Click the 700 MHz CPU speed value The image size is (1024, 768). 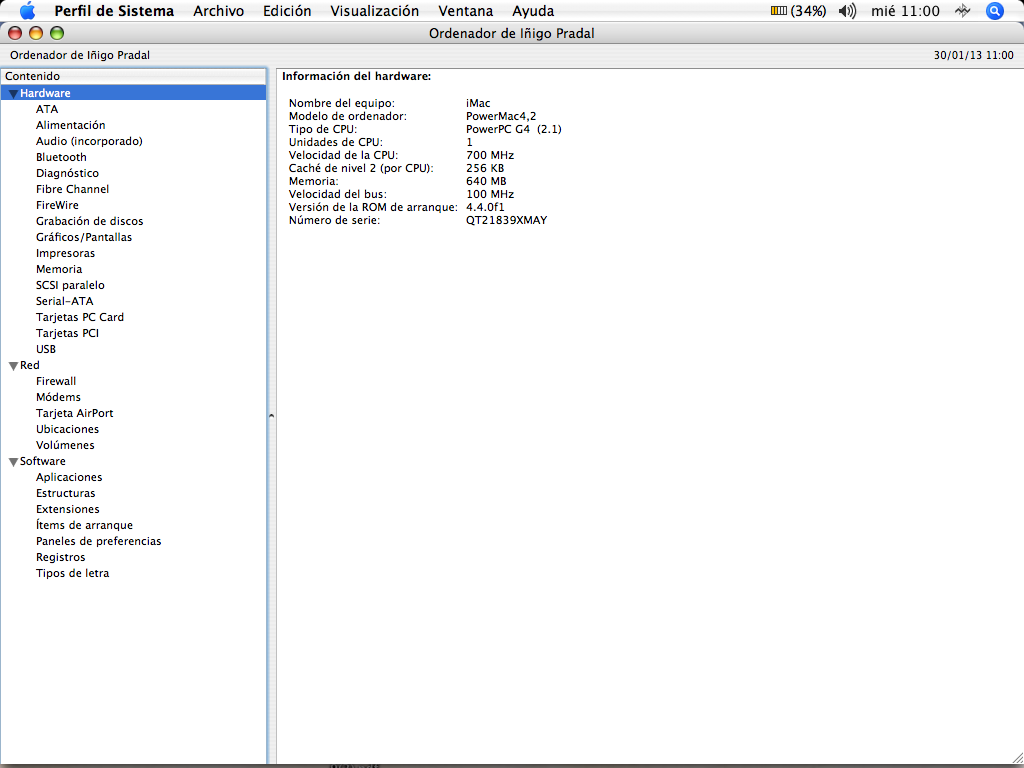click(x=490, y=155)
